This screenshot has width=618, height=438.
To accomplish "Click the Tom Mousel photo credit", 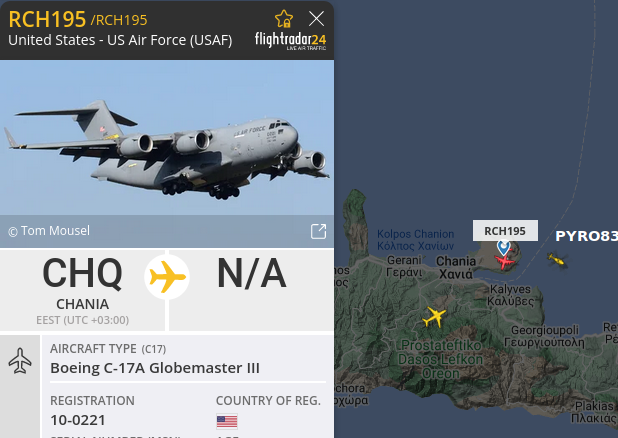I will click(49, 231).
